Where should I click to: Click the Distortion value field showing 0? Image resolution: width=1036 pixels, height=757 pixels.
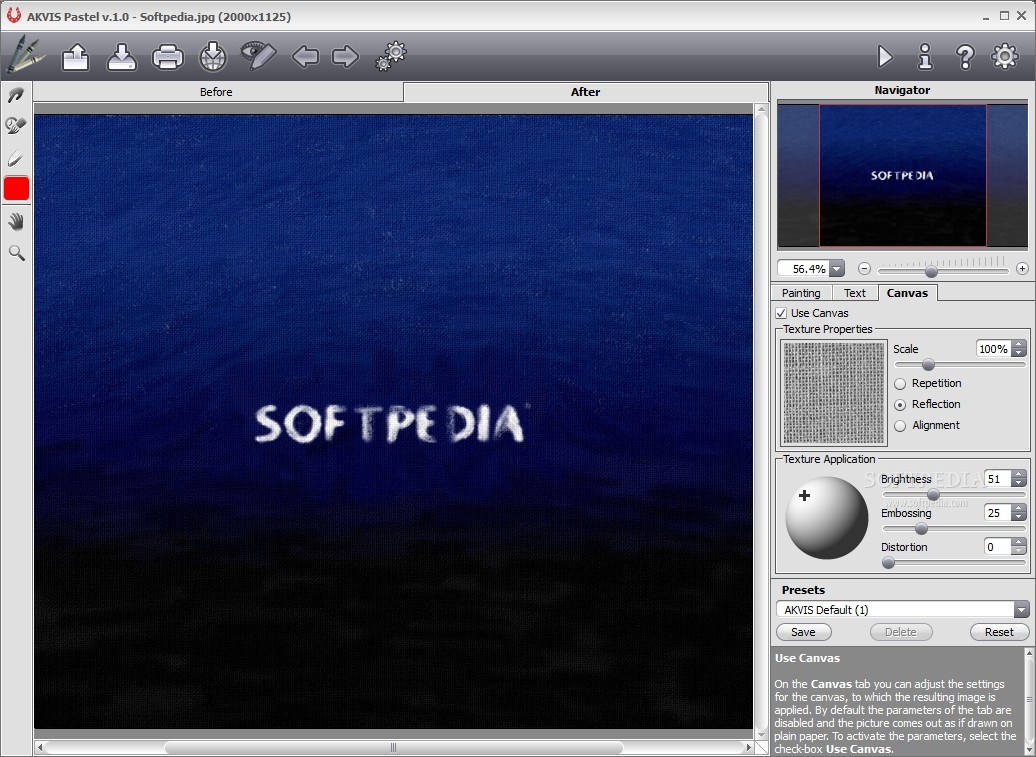(x=997, y=547)
